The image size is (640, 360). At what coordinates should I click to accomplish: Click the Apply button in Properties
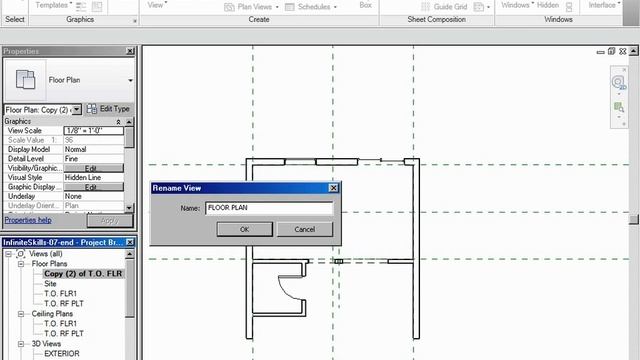(110, 220)
